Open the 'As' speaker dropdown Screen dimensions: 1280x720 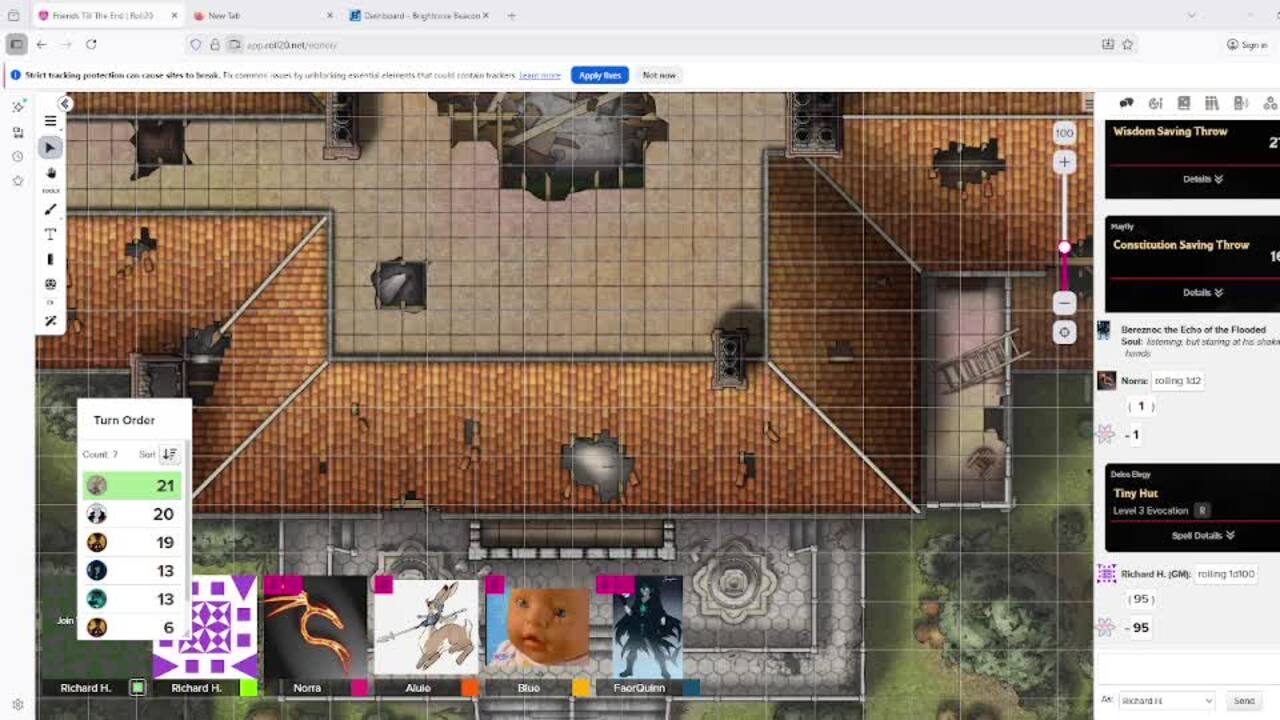pyautogui.click(x=1165, y=701)
